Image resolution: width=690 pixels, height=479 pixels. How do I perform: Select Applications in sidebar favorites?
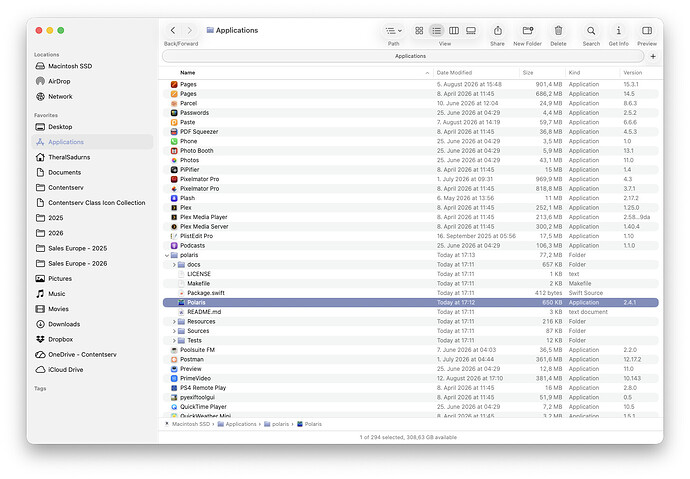(x=92, y=142)
